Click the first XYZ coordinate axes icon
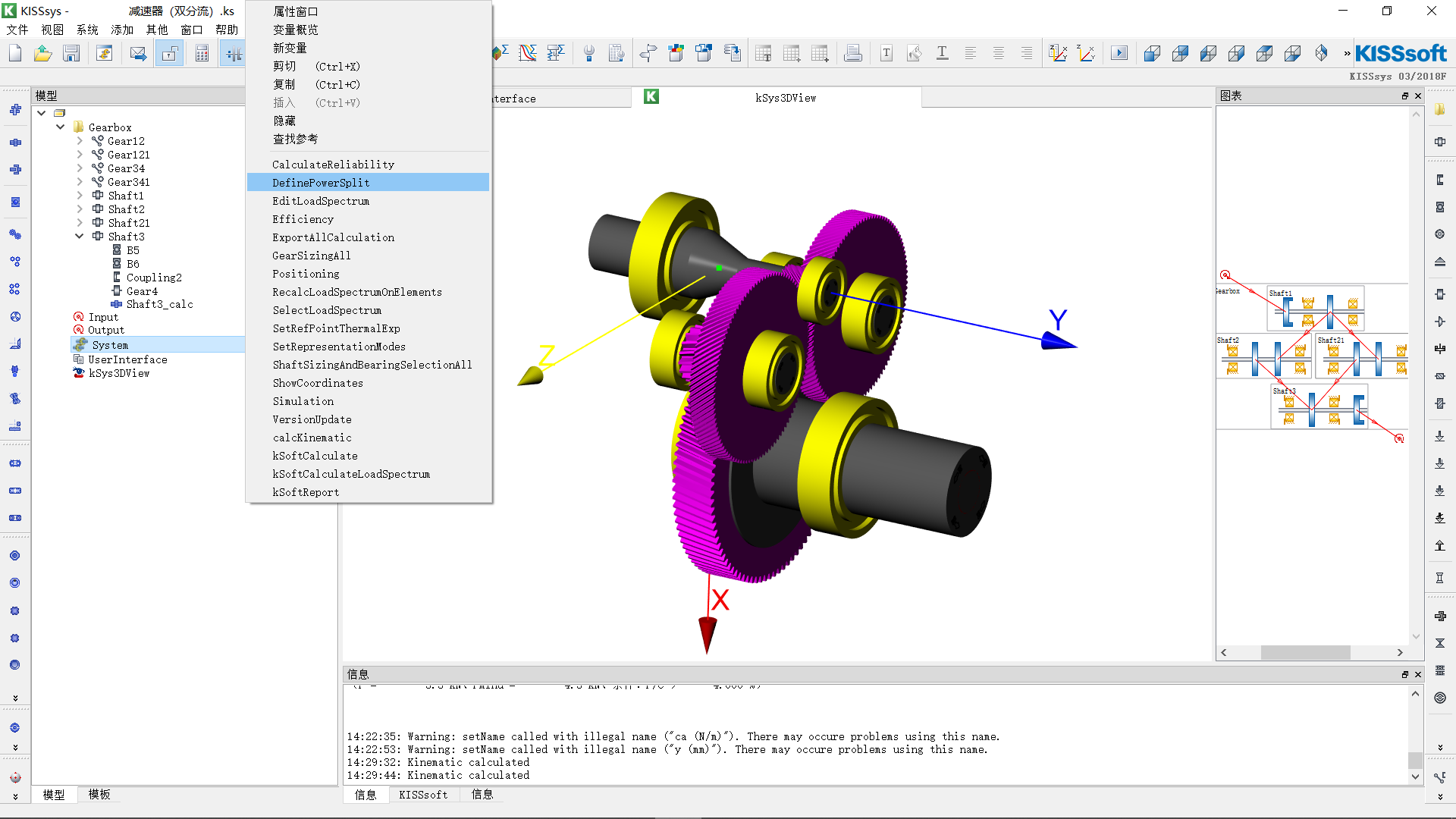1456x819 pixels. pyautogui.click(x=1058, y=53)
